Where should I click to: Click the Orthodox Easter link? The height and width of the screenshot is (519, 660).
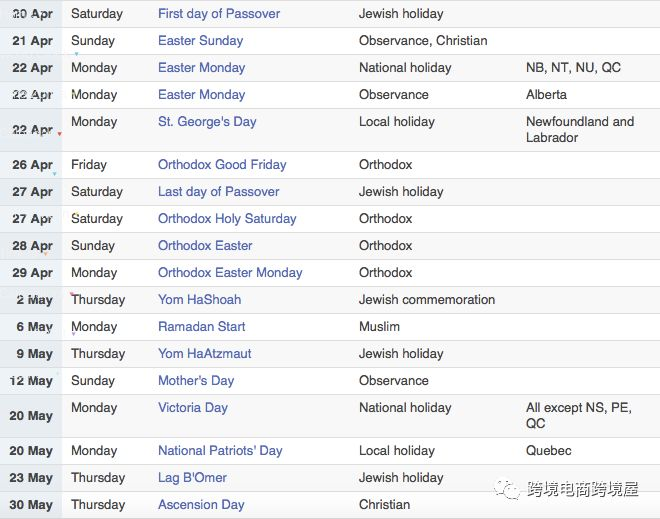205,245
